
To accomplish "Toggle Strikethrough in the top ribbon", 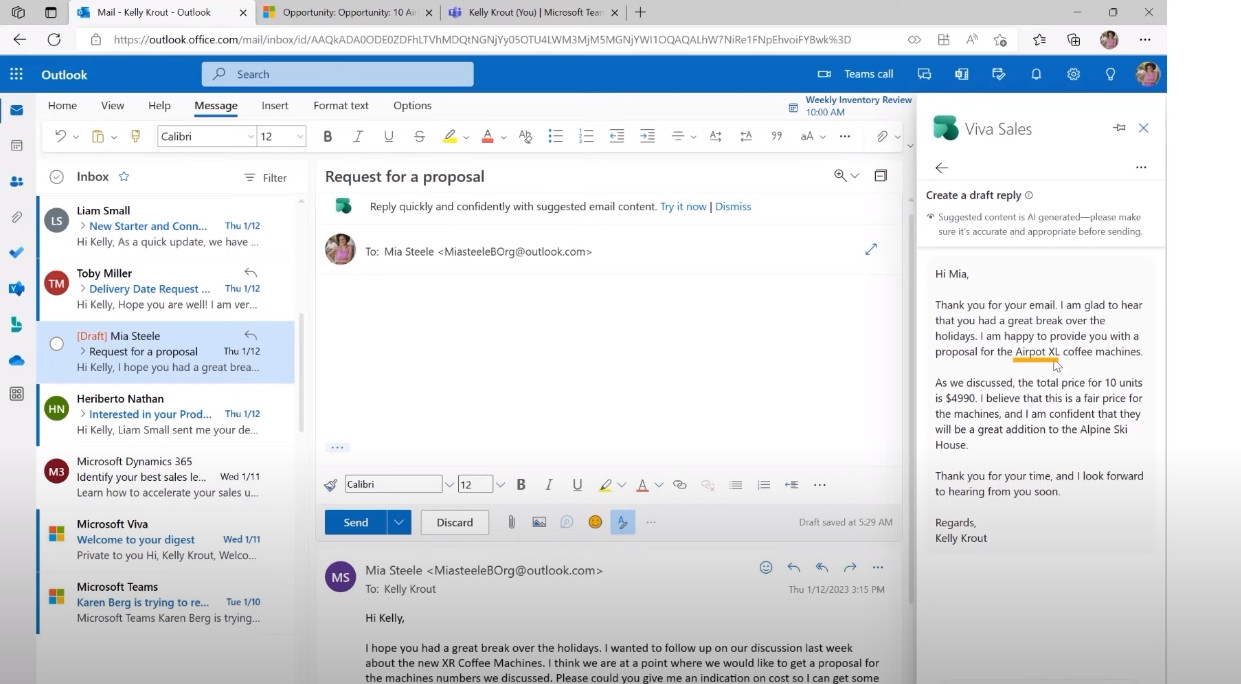I will pyautogui.click(x=419, y=136).
